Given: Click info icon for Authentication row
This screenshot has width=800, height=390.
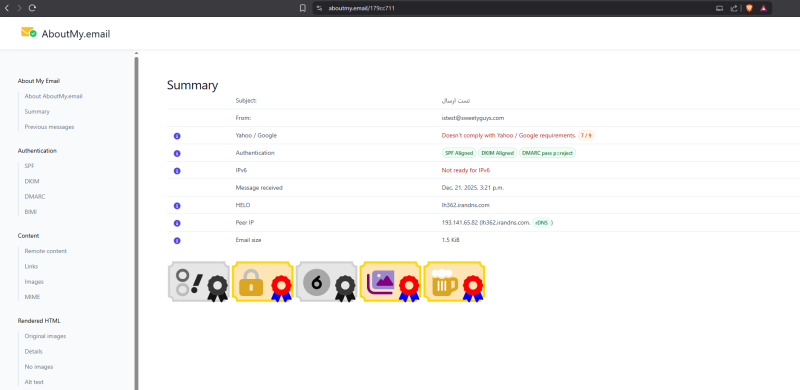Looking at the screenshot, I should (177, 153).
